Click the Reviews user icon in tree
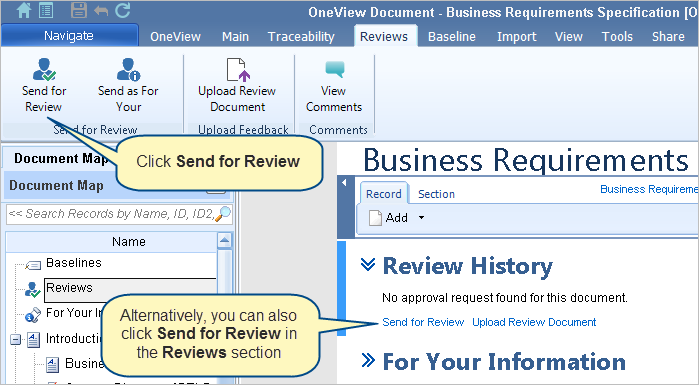The image size is (699, 385). tap(33, 290)
